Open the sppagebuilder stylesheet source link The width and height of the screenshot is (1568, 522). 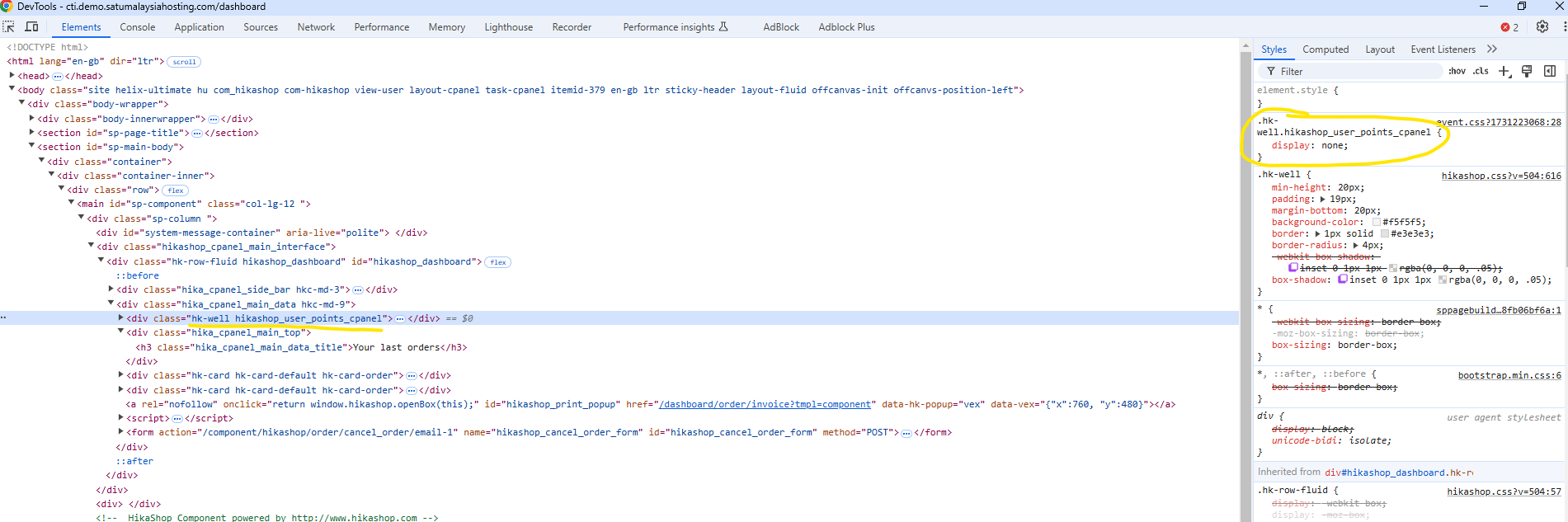(x=1499, y=310)
